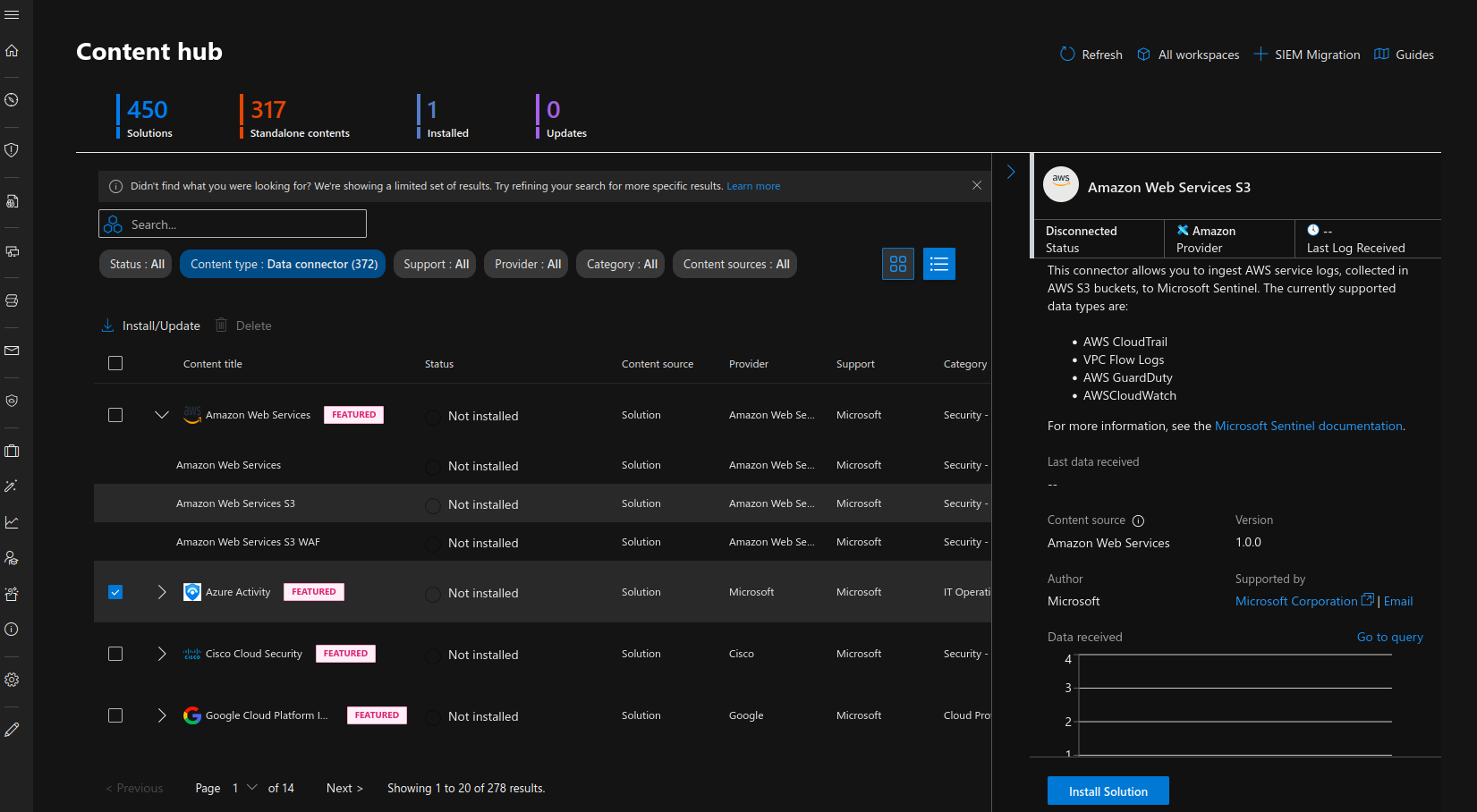Expand the Cisco Cloud Security row

tap(161, 654)
